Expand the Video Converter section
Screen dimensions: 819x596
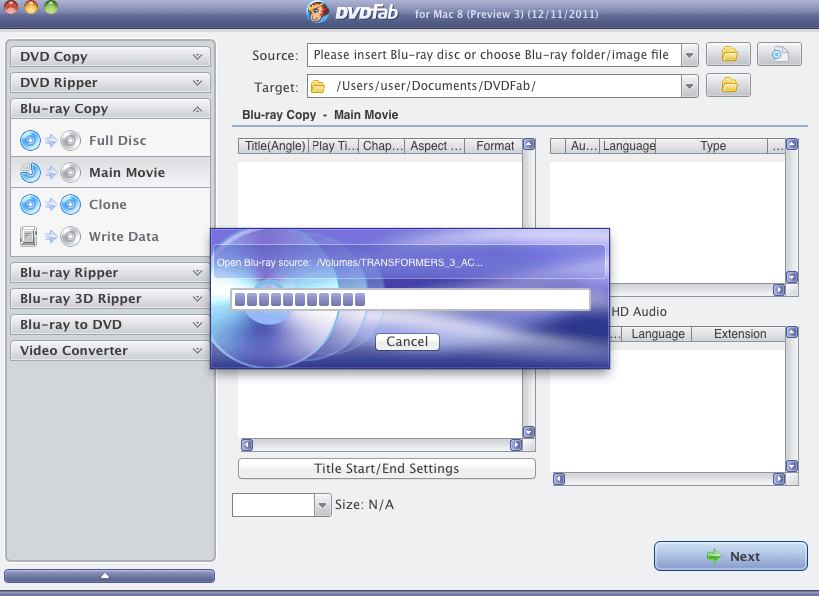tap(110, 350)
